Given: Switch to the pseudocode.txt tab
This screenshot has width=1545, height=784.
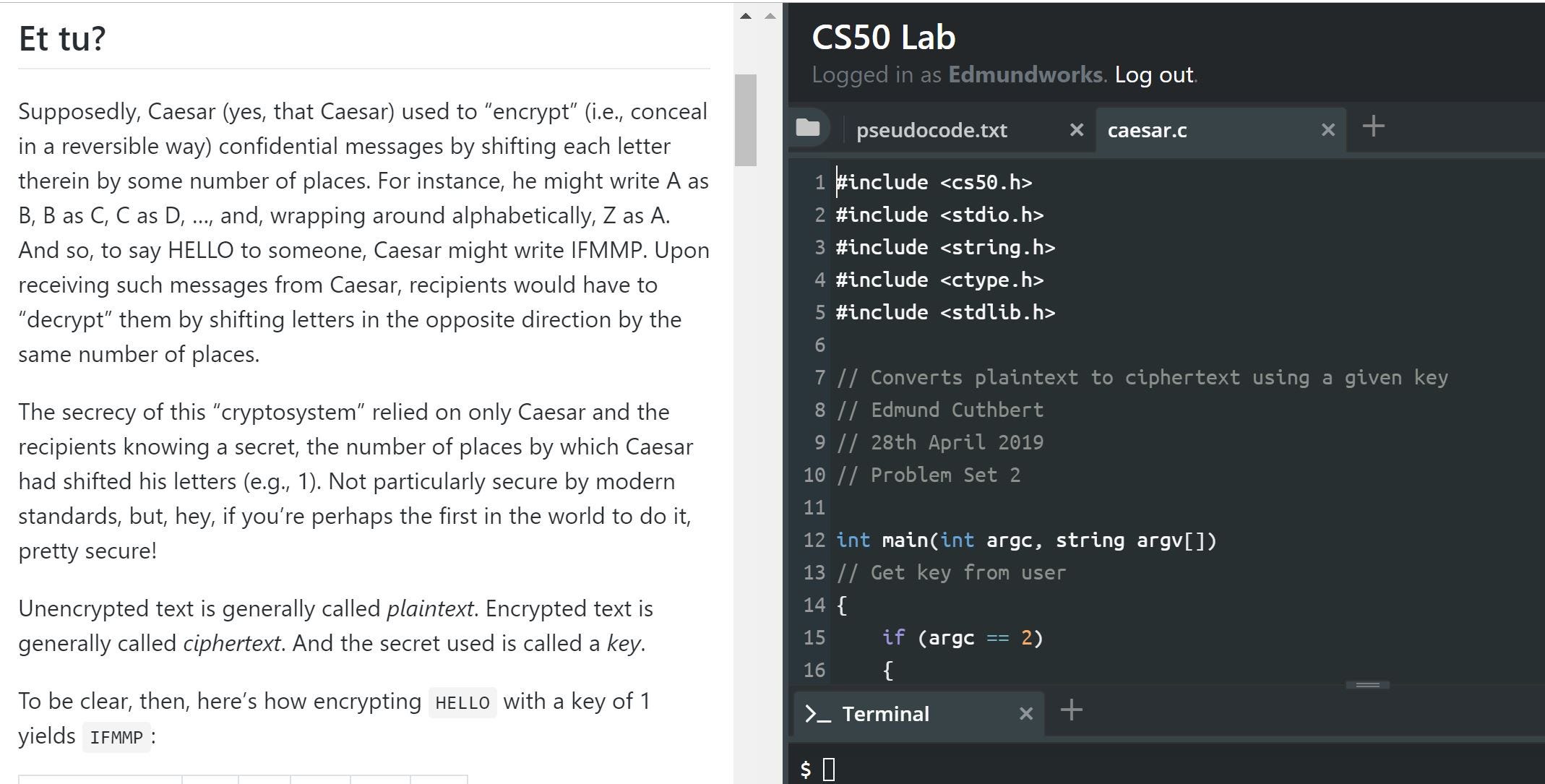Looking at the screenshot, I should tap(931, 130).
